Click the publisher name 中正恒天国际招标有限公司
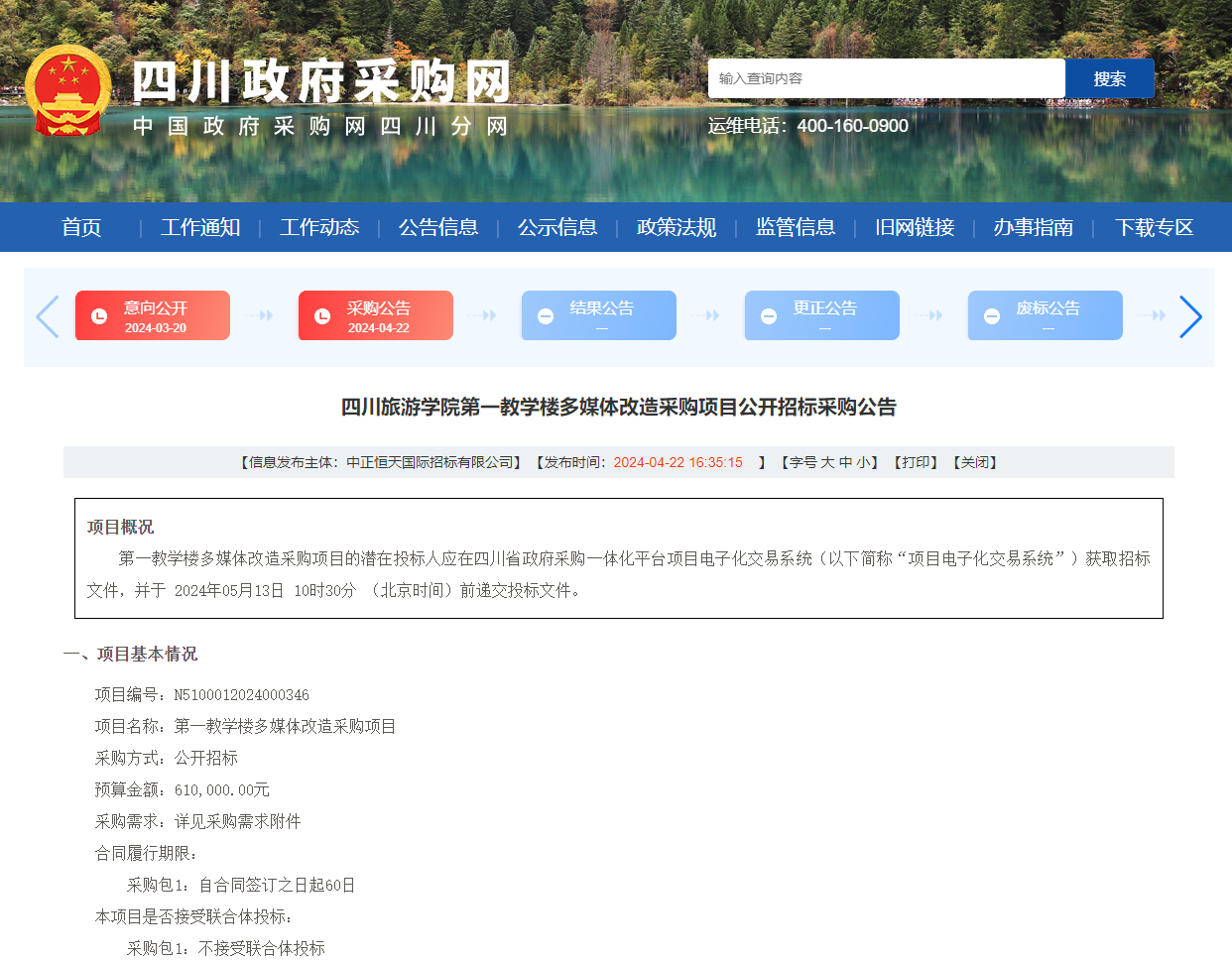 click(431, 462)
